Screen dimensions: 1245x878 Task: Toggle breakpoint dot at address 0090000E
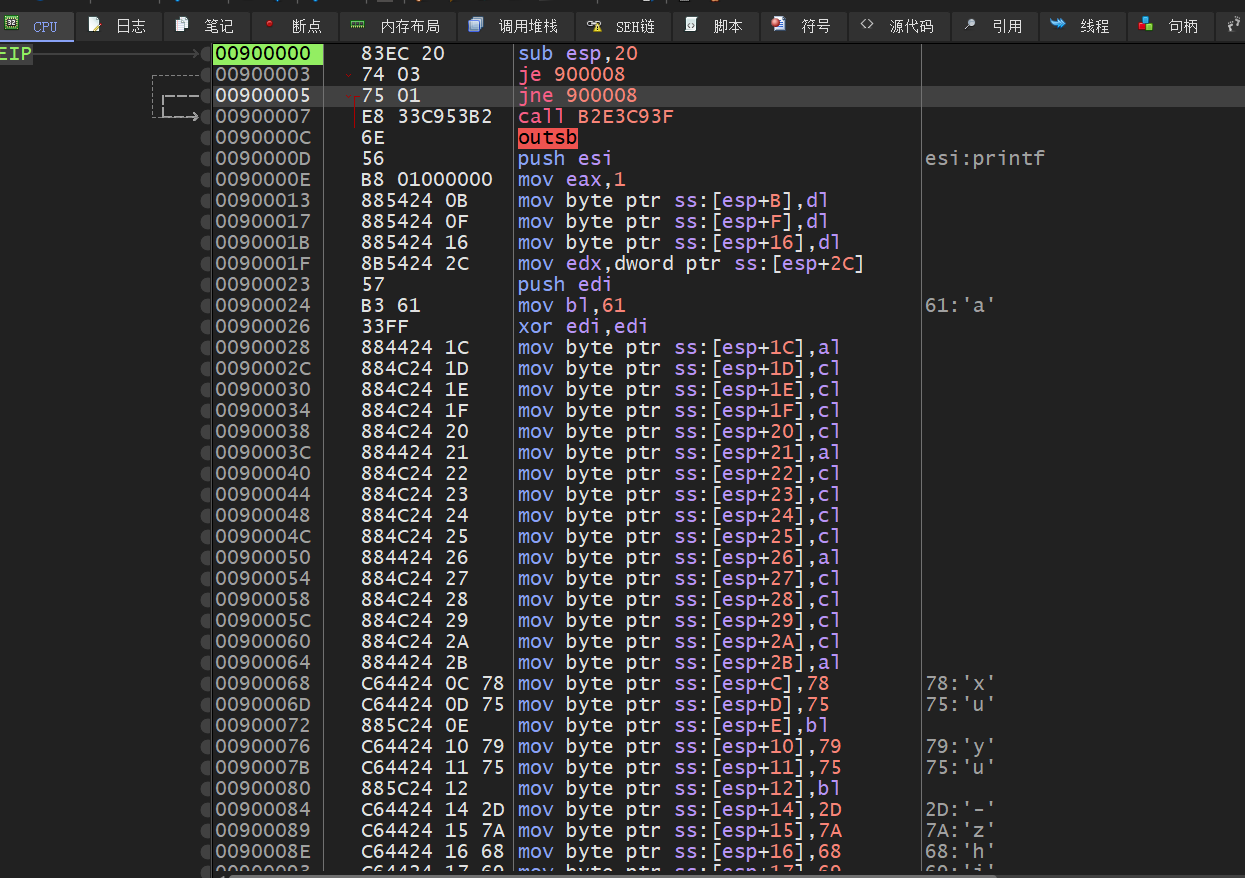205,179
